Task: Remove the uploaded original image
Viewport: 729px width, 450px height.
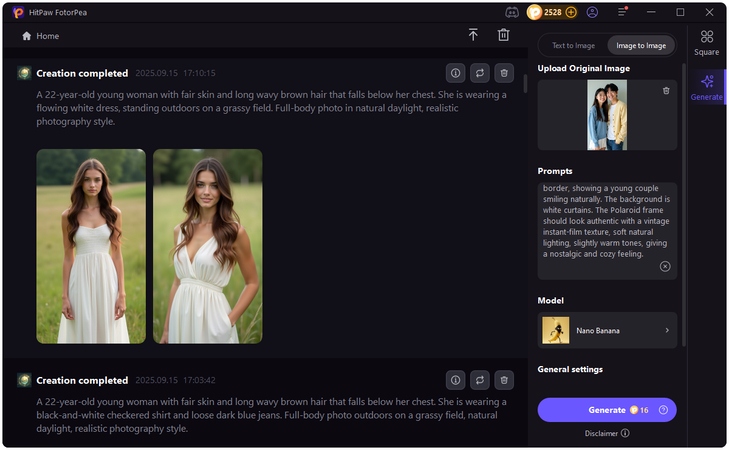Action: click(666, 91)
